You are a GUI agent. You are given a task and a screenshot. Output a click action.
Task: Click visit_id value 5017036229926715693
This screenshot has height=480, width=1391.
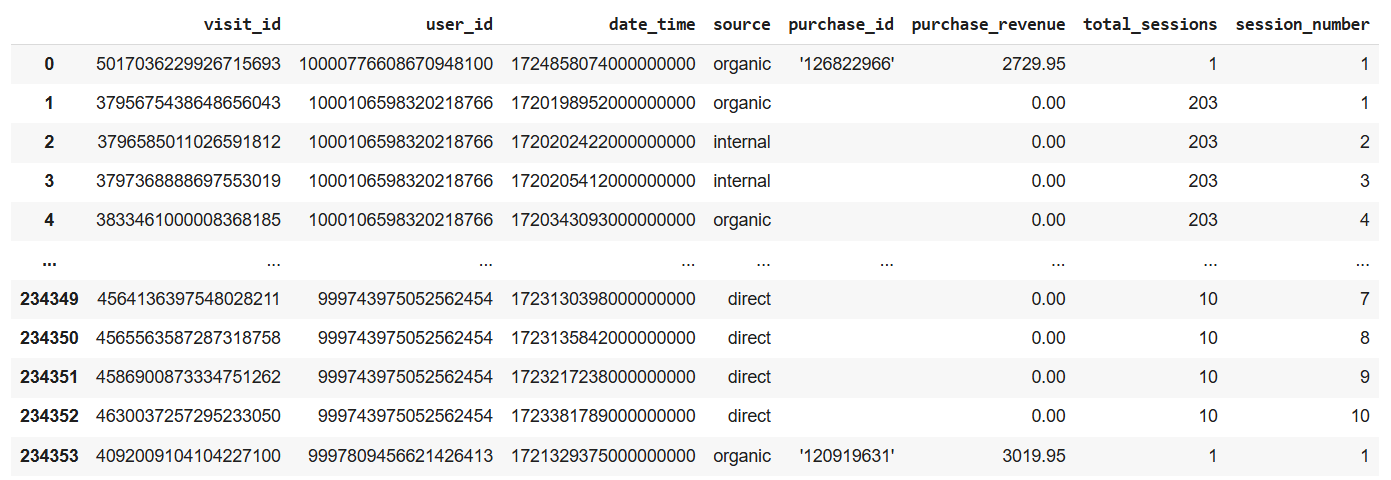(188, 64)
